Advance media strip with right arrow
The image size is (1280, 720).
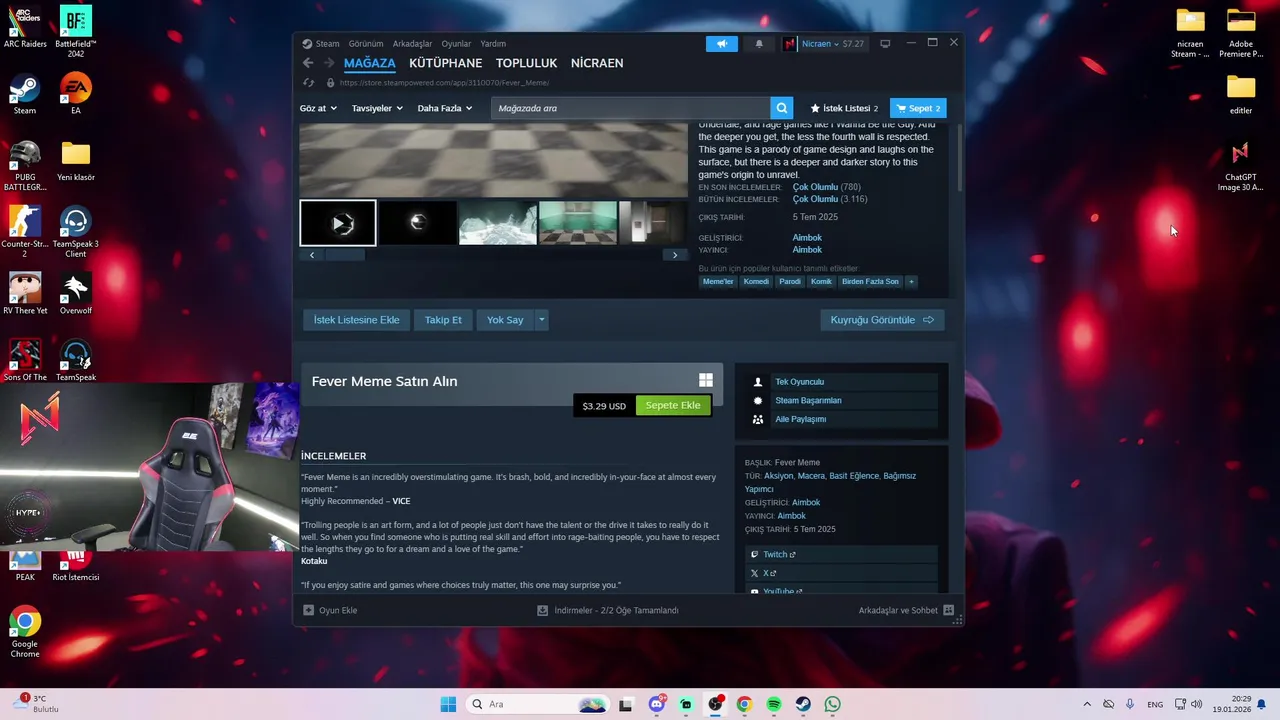[x=675, y=255]
